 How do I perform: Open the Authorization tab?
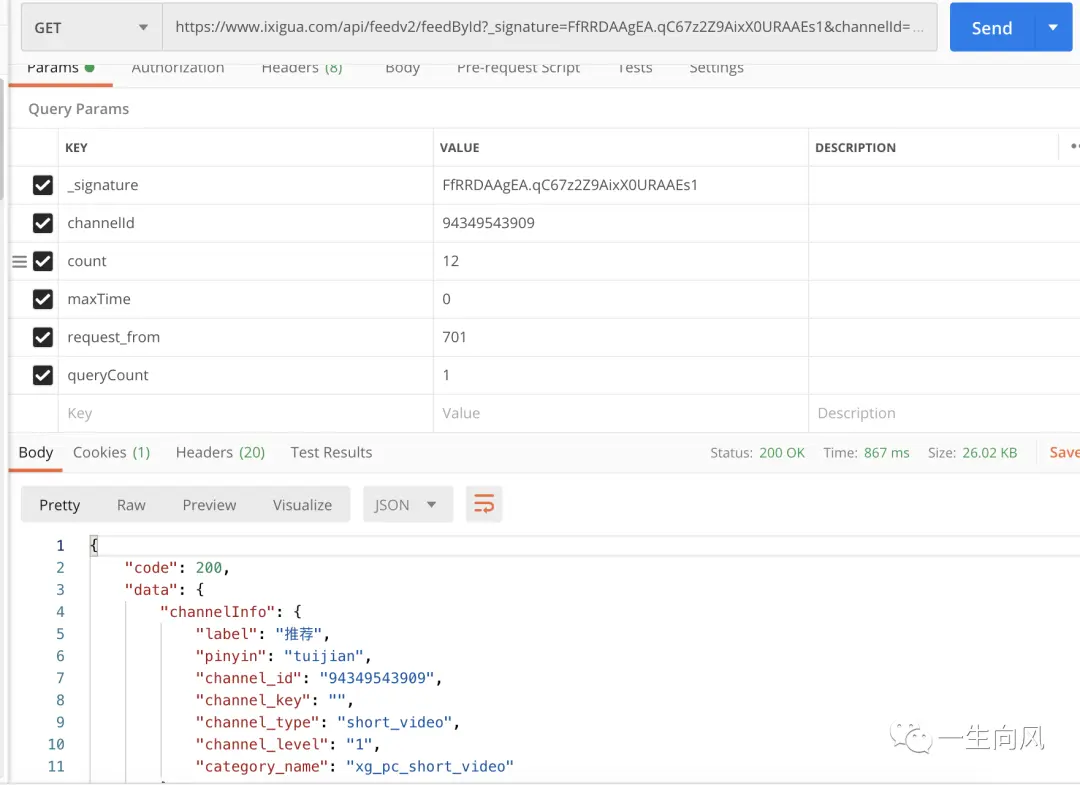pos(178,69)
